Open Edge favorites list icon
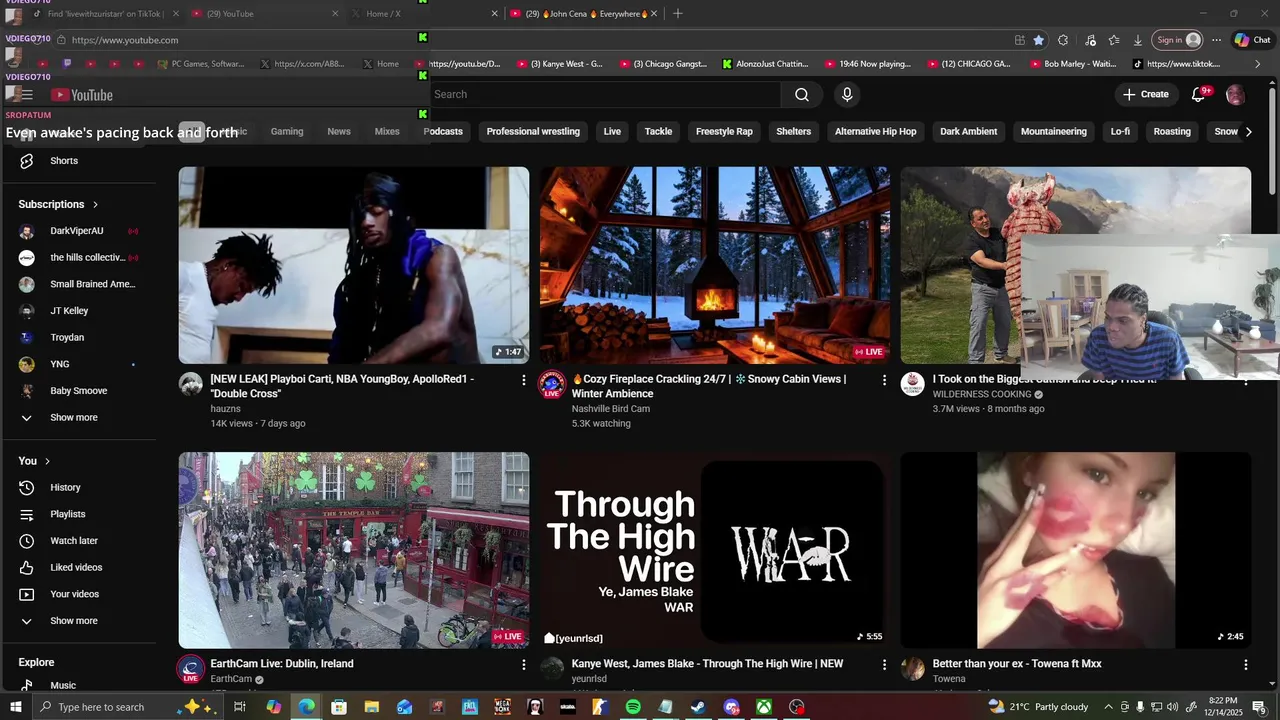The width and height of the screenshot is (1280, 720). (x=1114, y=40)
